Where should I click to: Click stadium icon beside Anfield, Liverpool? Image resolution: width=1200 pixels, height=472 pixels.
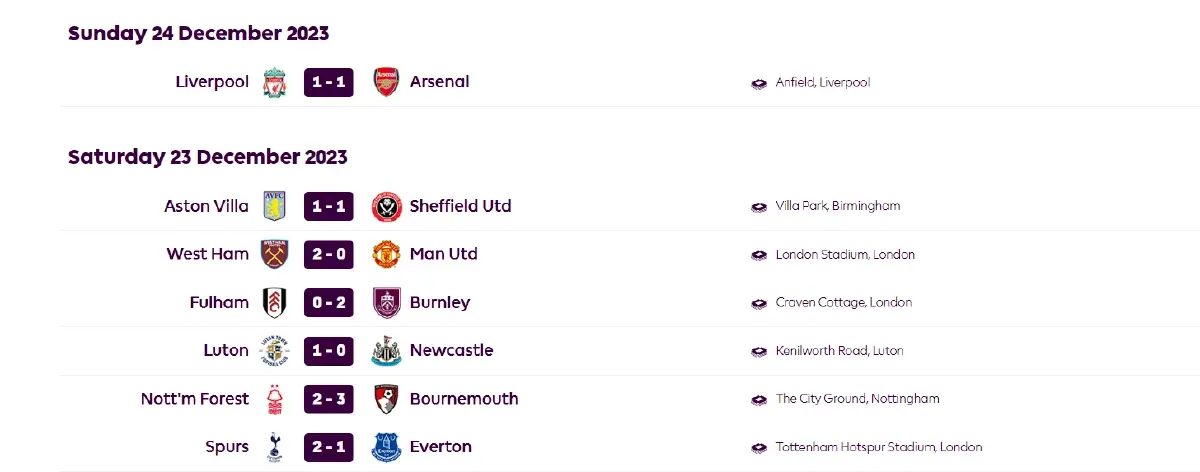pyautogui.click(x=759, y=83)
